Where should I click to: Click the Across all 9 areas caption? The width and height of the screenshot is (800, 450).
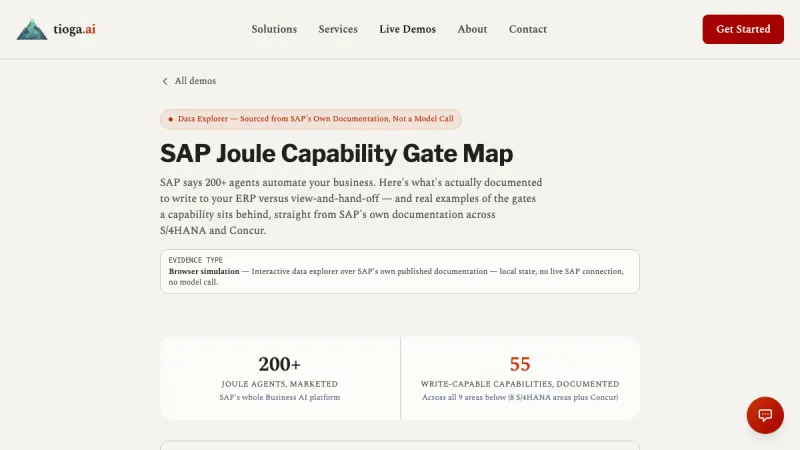coord(520,397)
